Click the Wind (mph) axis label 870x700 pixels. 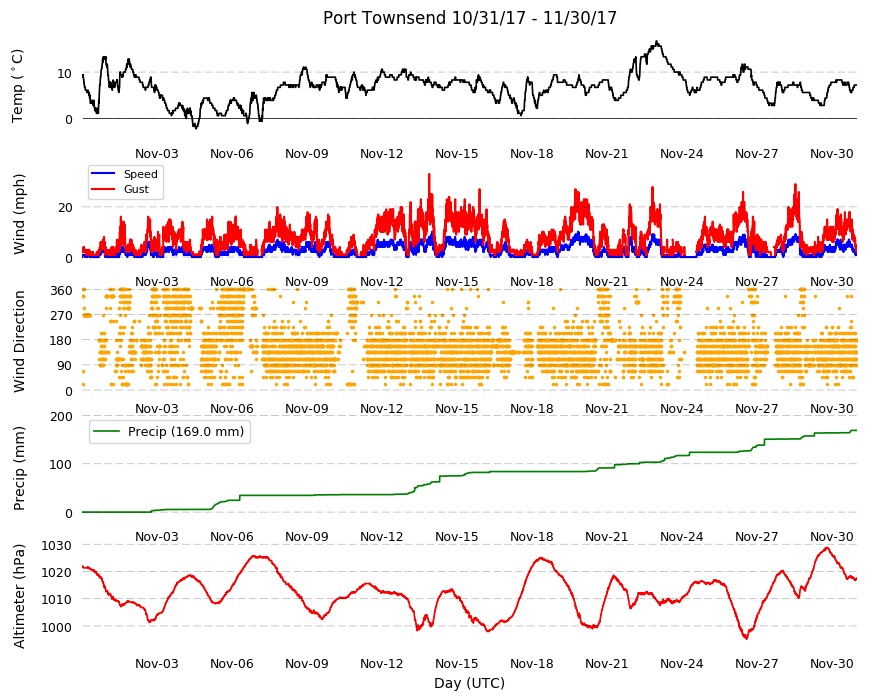(x=19, y=214)
